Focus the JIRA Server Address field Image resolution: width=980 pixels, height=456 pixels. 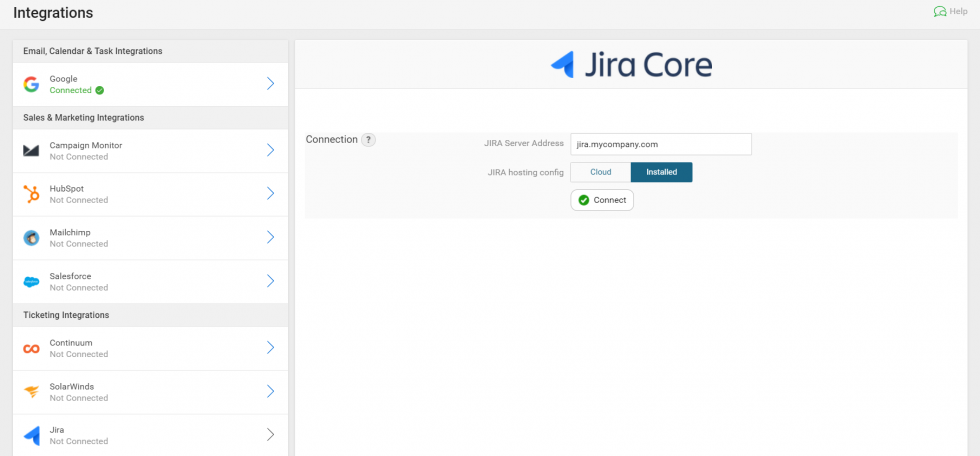tap(661, 144)
